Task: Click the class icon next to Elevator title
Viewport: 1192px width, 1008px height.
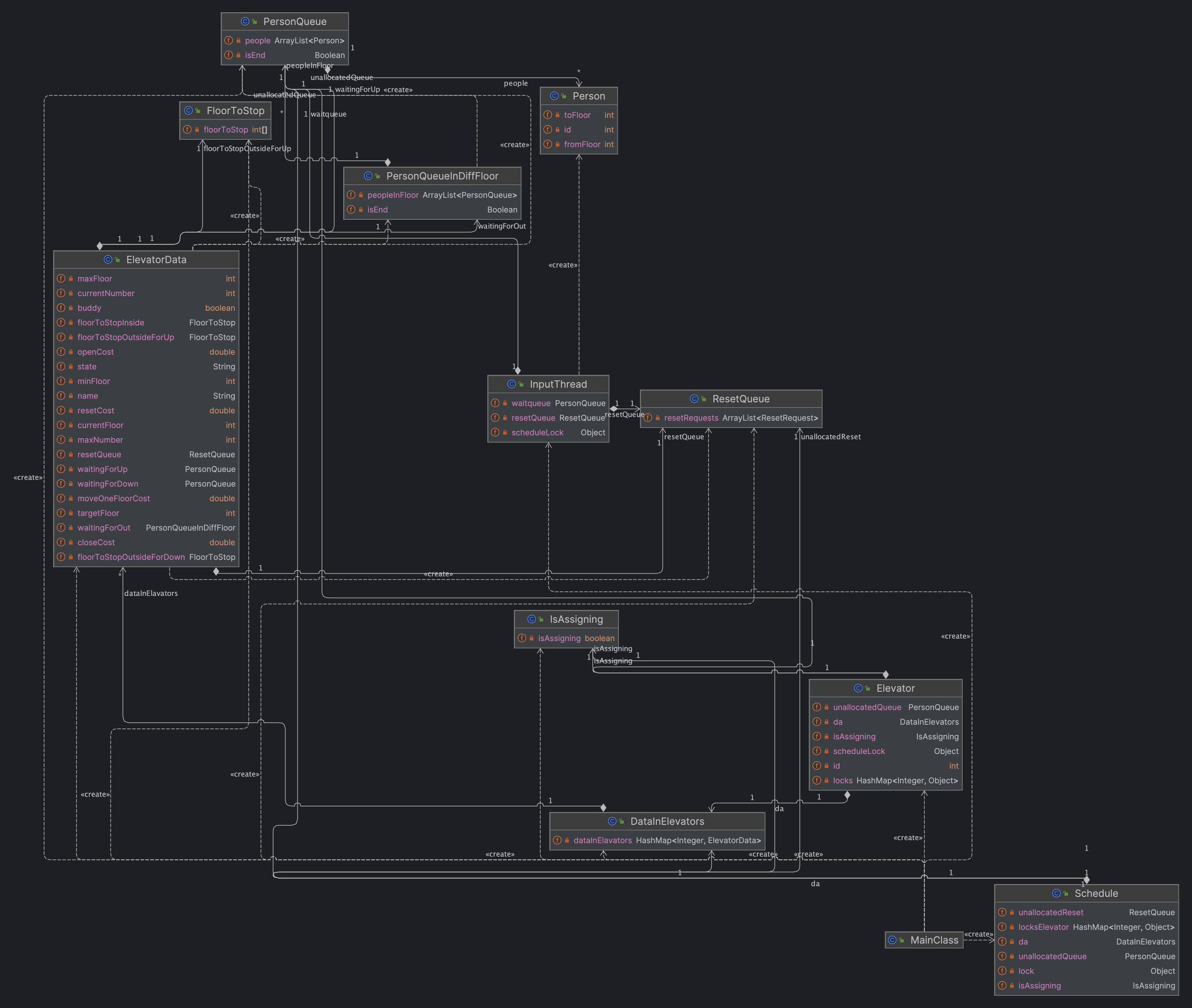Action: pyautogui.click(x=858, y=688)
